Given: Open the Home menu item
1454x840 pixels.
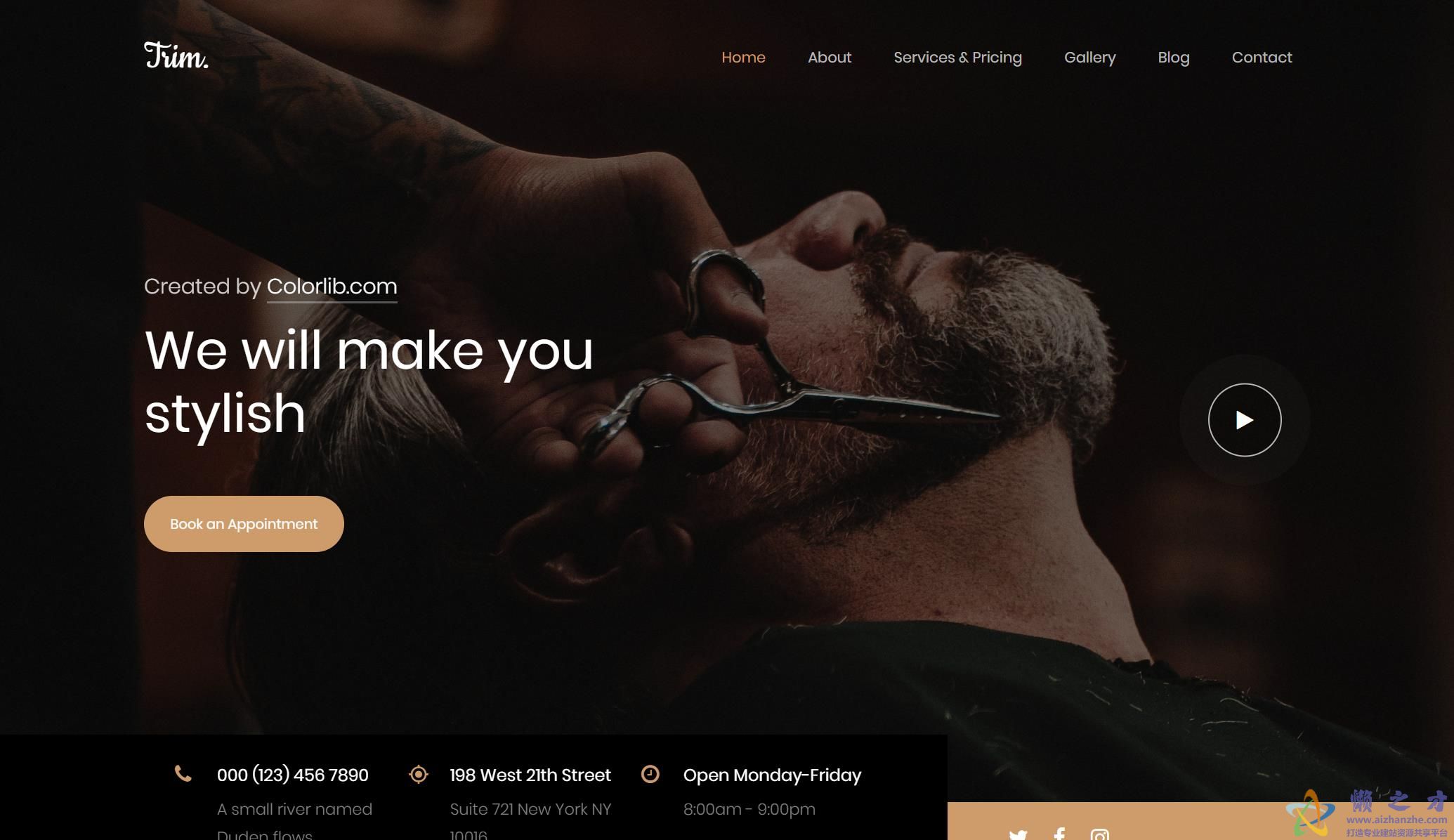Looking at the screenshot, I should (743, 57).
